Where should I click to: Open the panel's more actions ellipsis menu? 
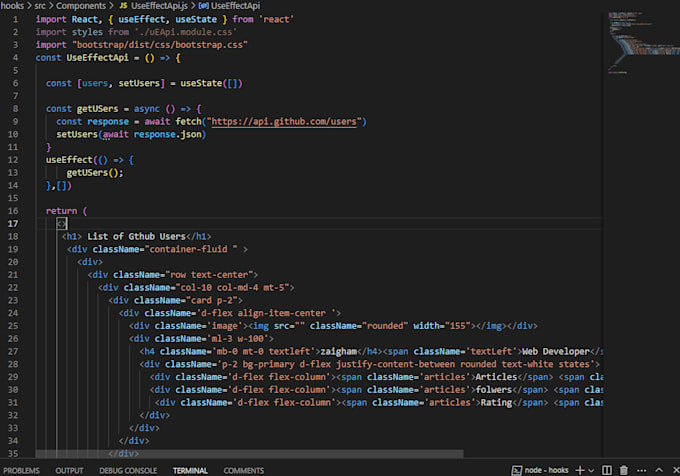641,470
